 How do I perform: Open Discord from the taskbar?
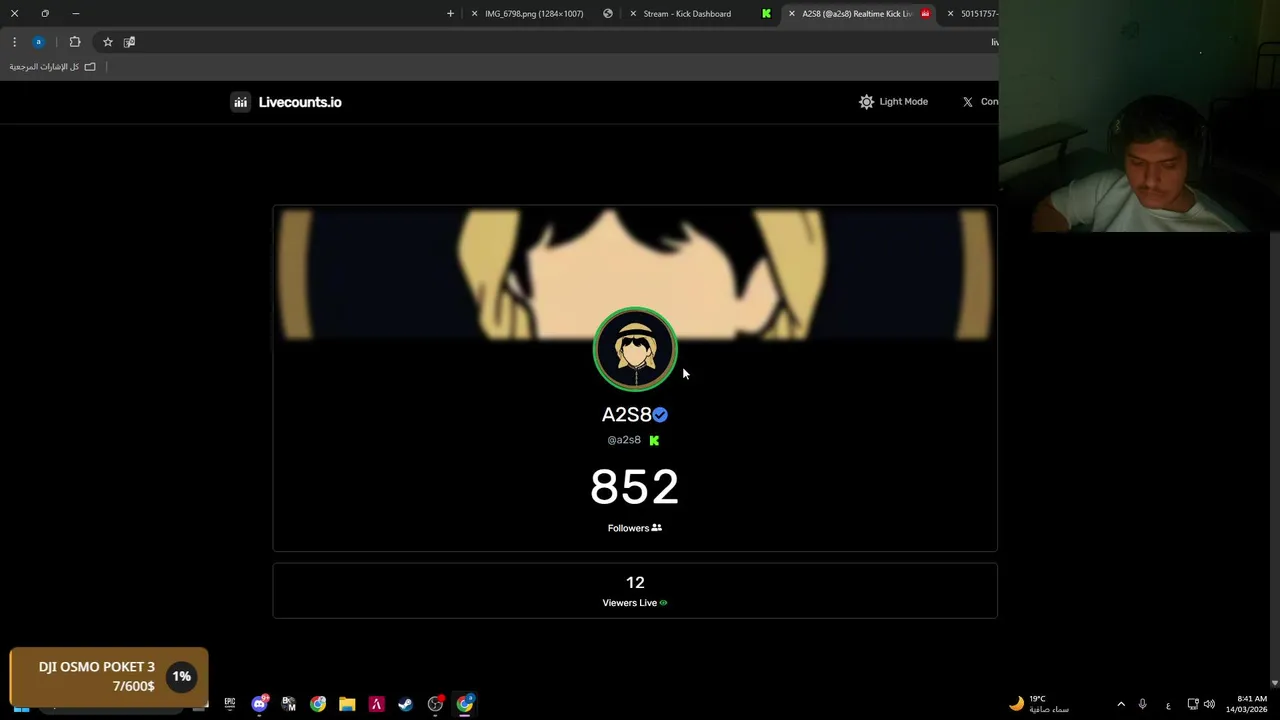click(260, 704)
